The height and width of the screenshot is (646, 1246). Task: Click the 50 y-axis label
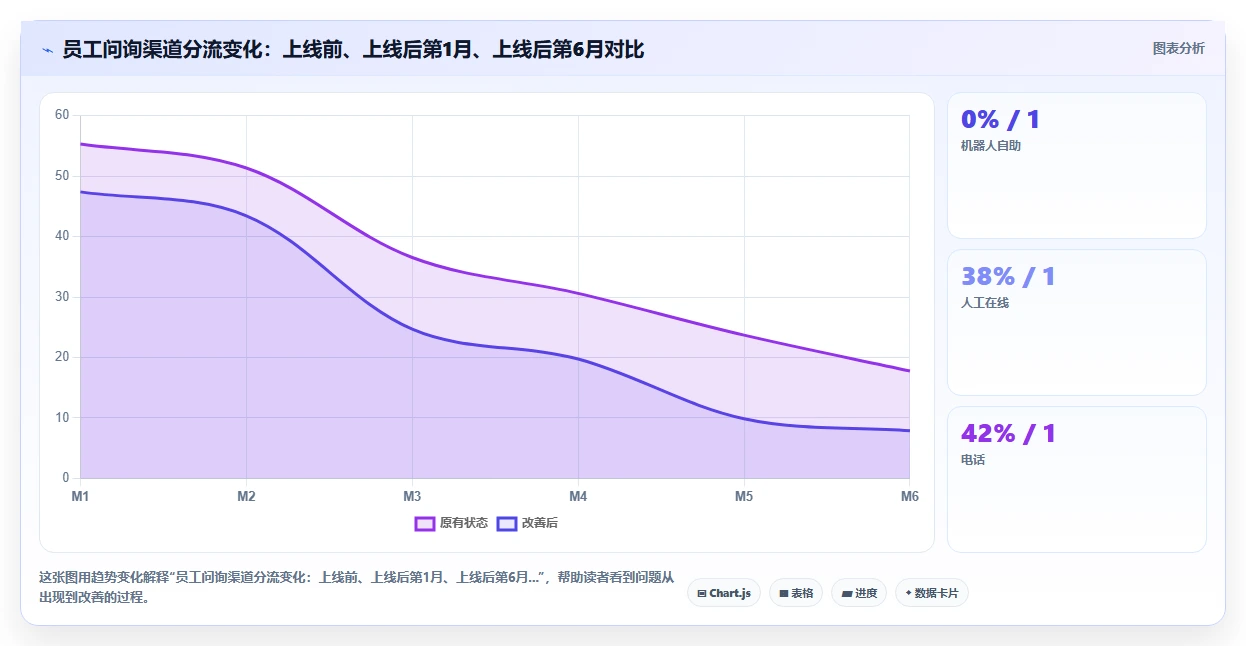coord(62,176)
